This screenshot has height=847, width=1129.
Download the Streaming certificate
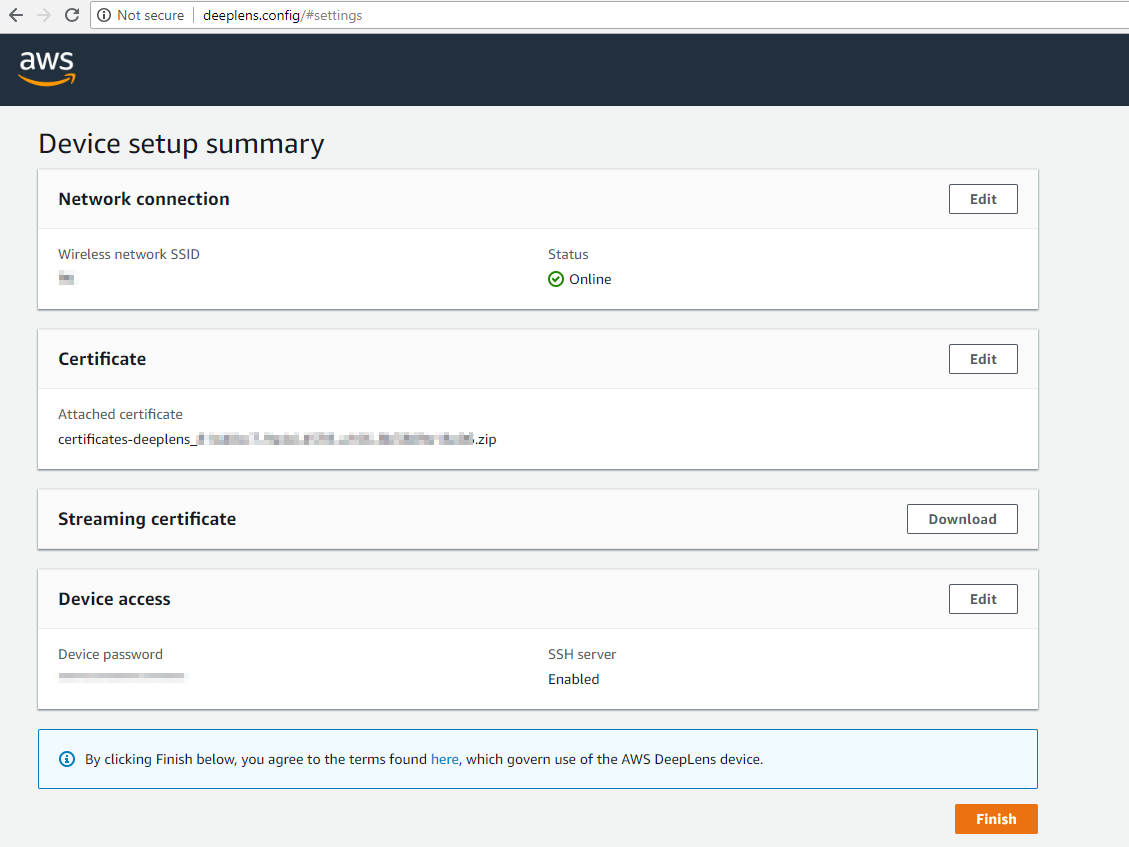(x=961, y=519)
